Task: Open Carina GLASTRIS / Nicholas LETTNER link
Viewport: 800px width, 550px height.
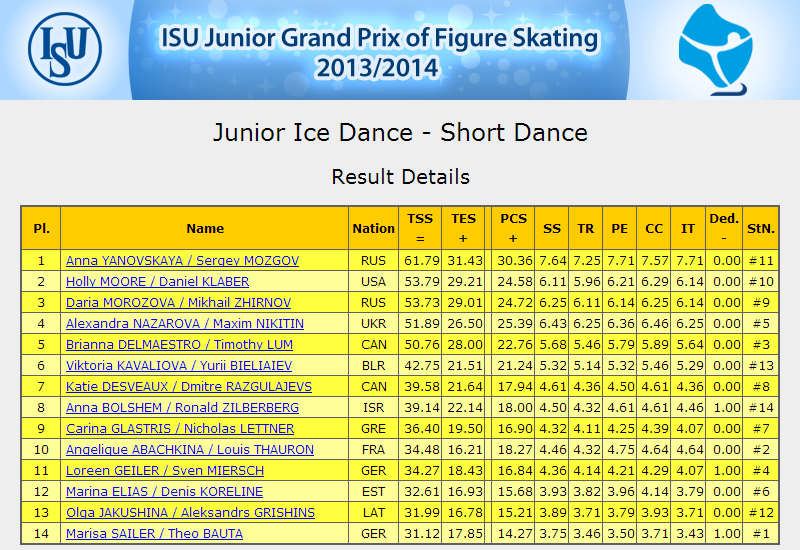Action: pos(180,429)
